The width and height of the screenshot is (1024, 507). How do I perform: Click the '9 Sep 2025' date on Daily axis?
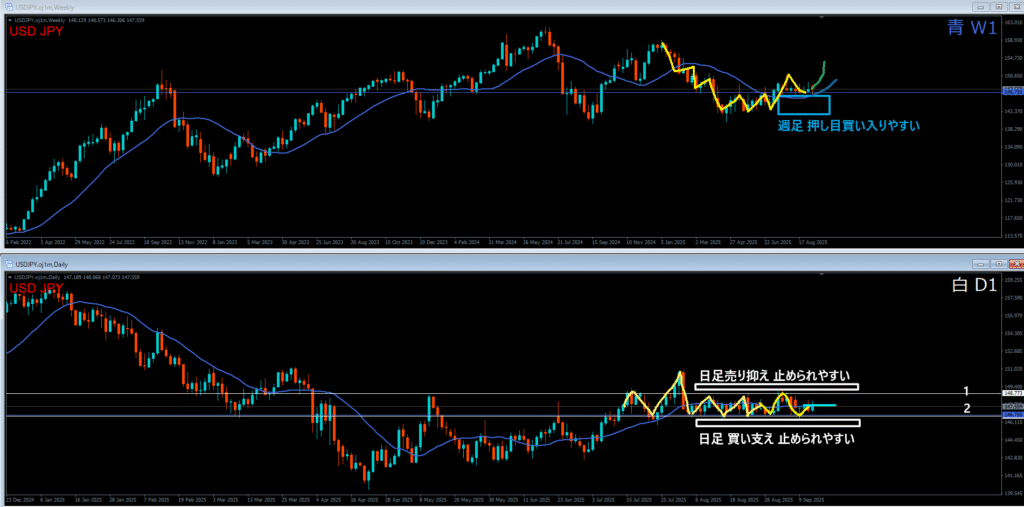(814, 498)
